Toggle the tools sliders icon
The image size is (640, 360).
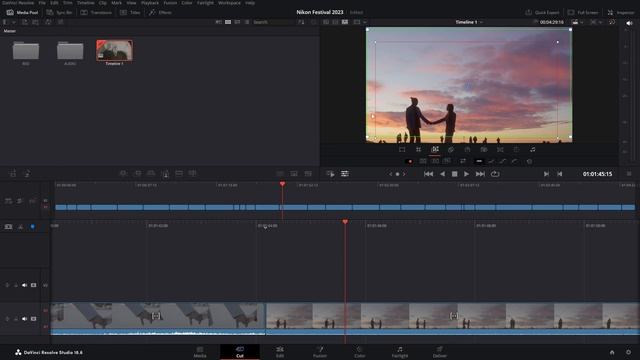click(345, 174)
